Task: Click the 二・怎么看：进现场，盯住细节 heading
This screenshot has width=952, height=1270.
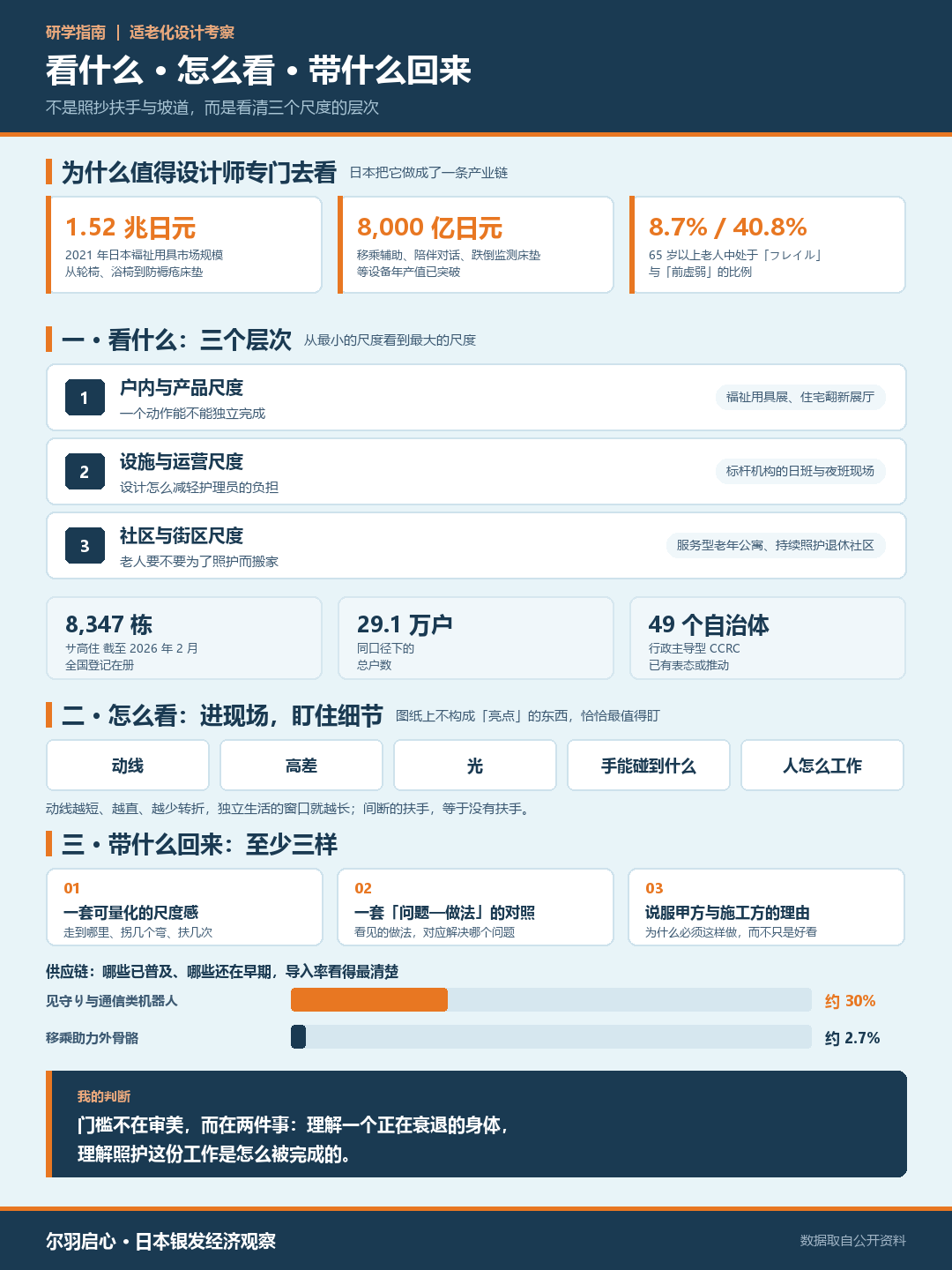Action: pos(222,715)
